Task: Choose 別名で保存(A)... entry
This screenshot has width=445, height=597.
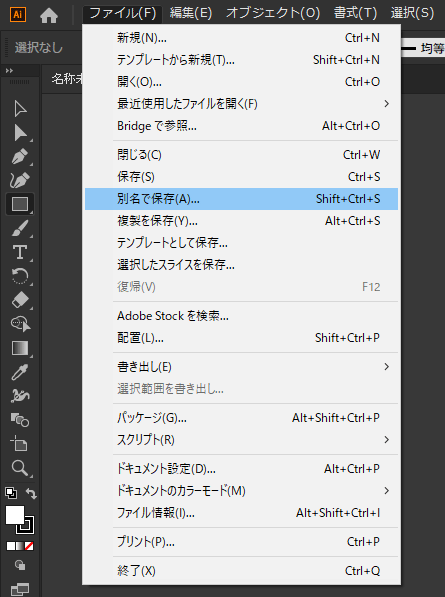Action: click(x=241, y=199)
